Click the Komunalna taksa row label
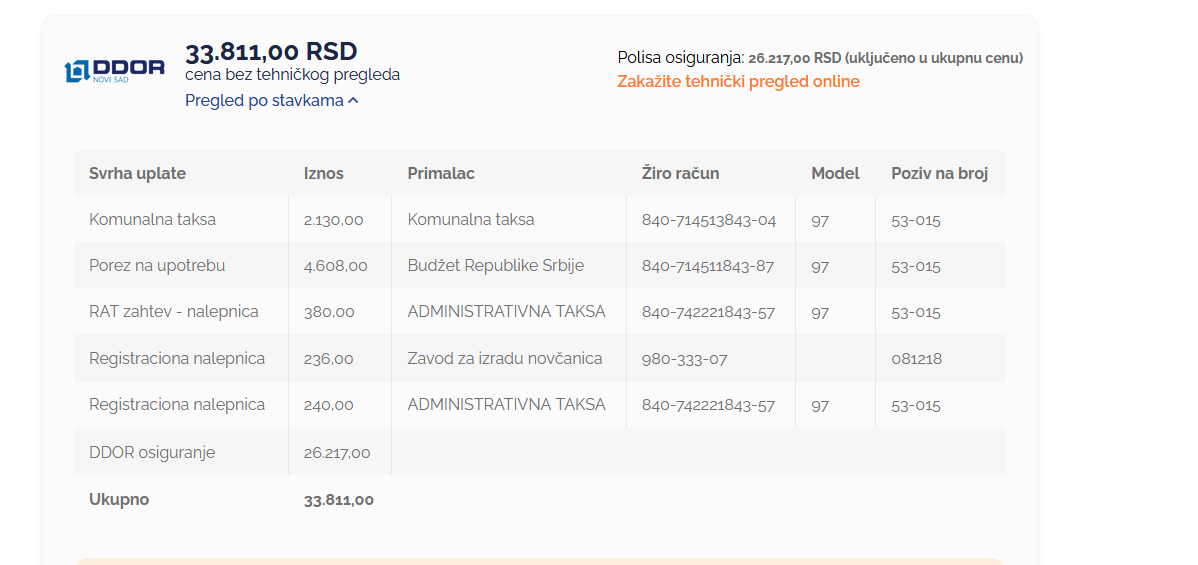This screenshot has height=565, width=1198. tap(153, 219)
